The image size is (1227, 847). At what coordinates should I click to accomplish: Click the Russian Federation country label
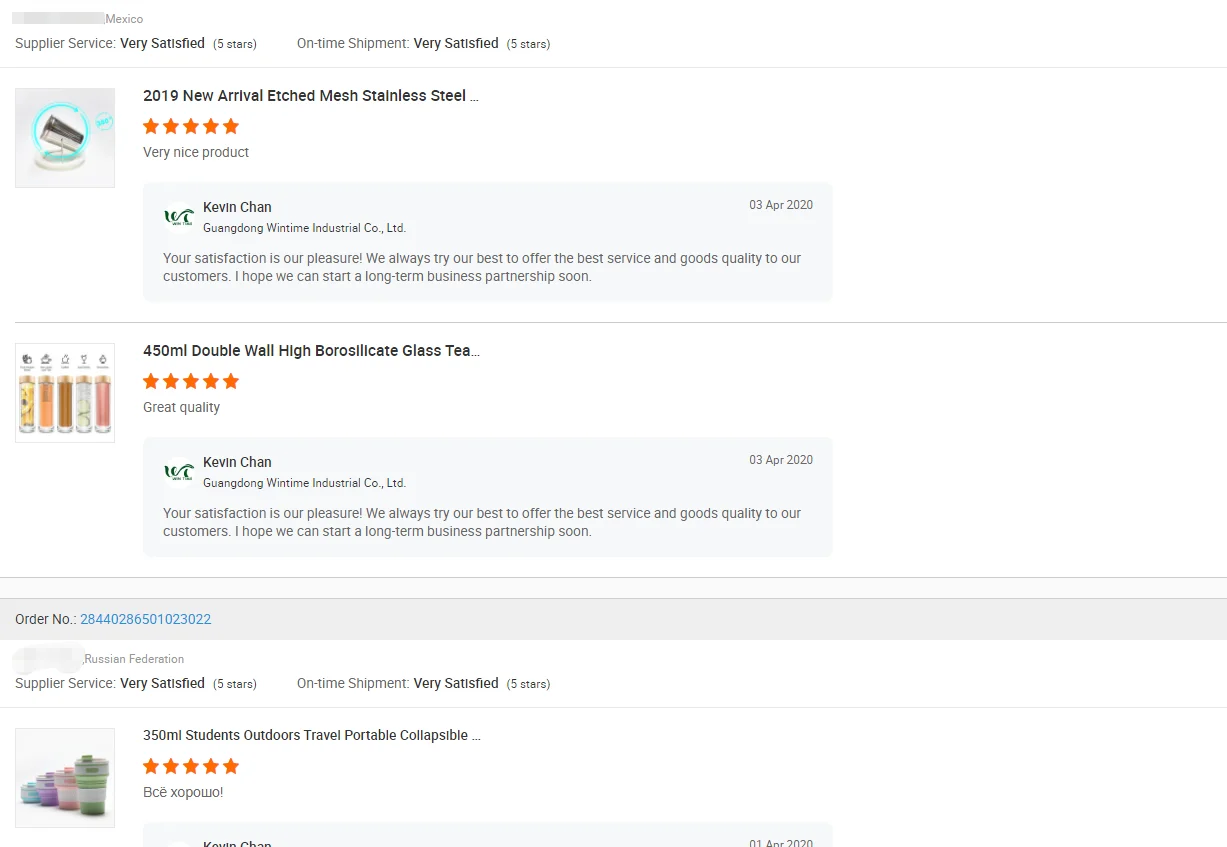tap(134, 659)
